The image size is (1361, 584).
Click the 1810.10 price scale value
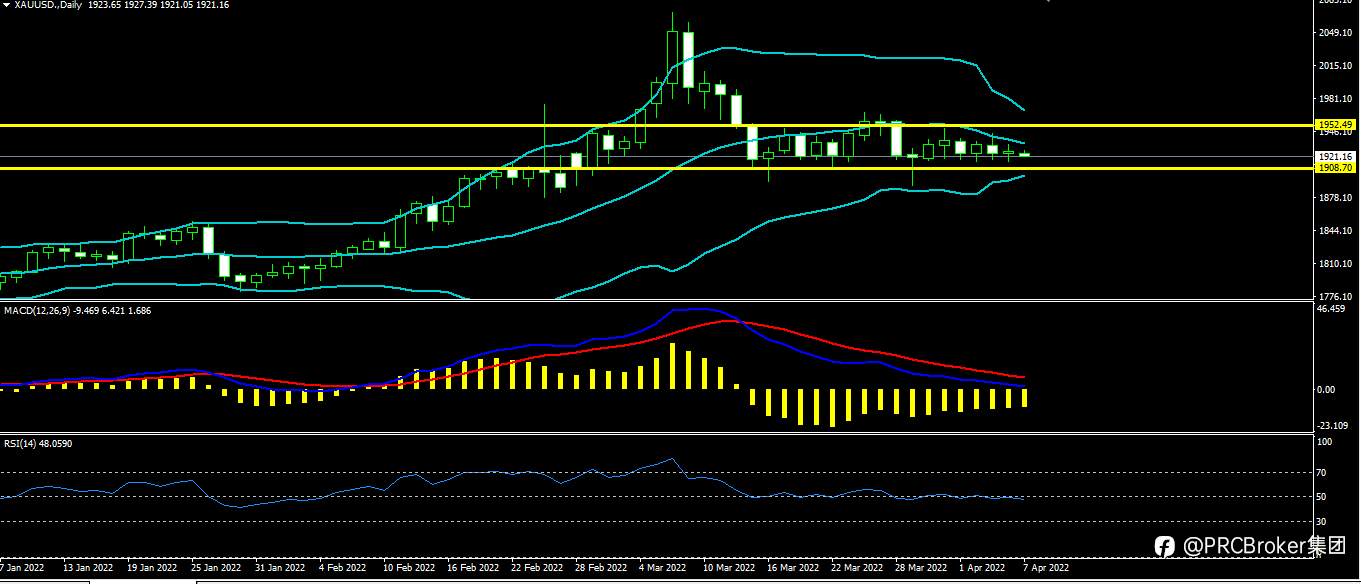(1336, 264)
